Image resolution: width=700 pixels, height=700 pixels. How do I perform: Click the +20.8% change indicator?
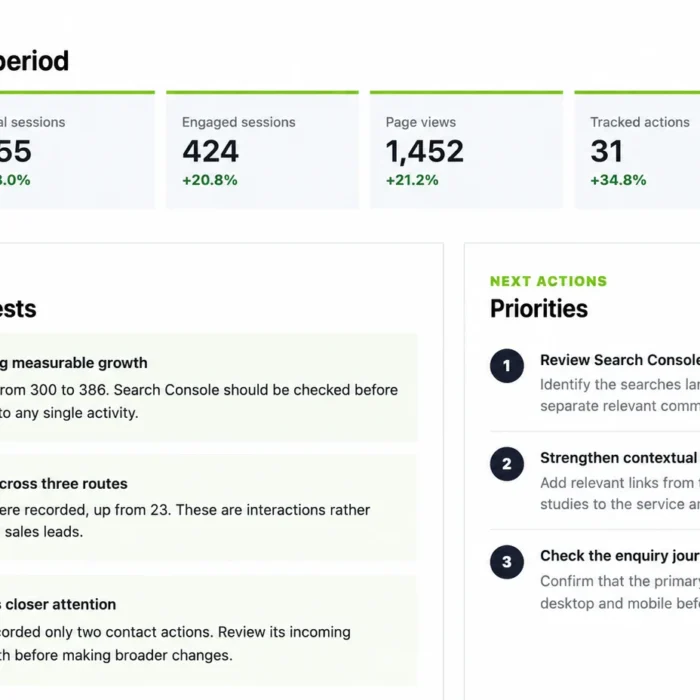[x=210, y=180]
